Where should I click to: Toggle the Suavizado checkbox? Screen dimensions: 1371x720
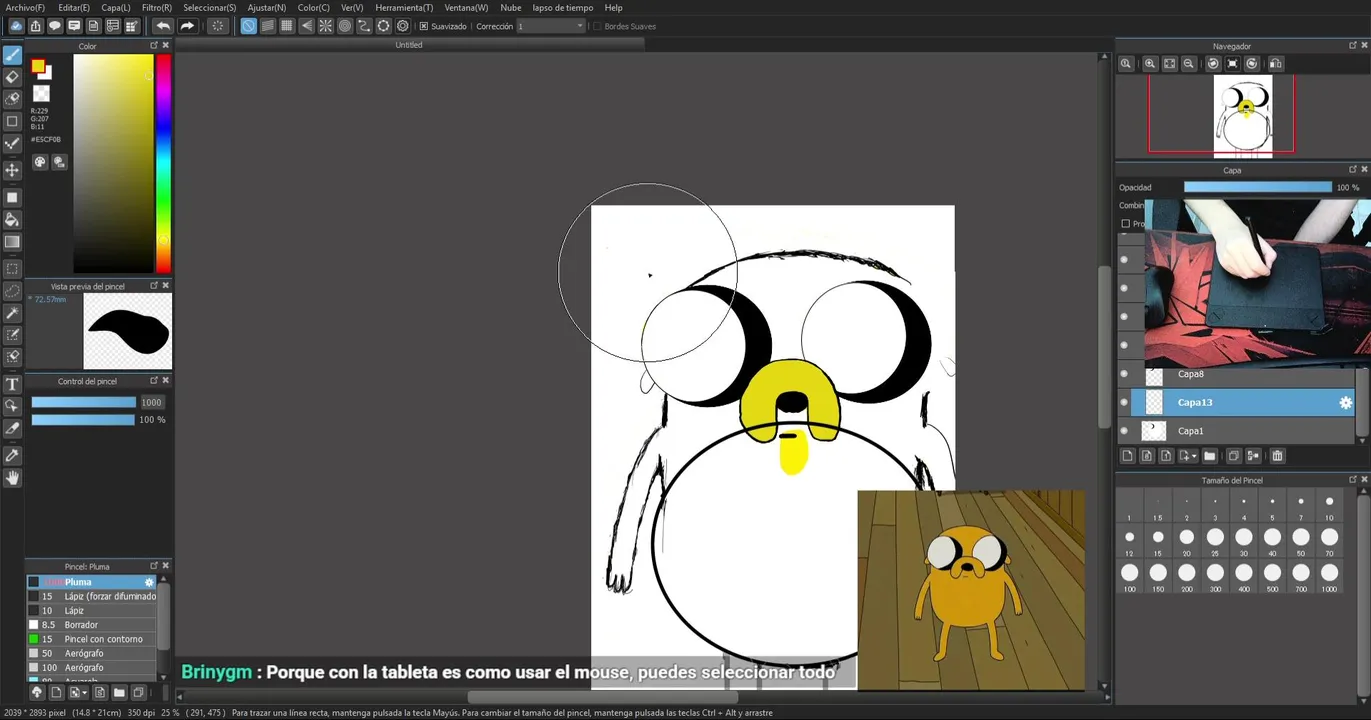pos(424,26)
